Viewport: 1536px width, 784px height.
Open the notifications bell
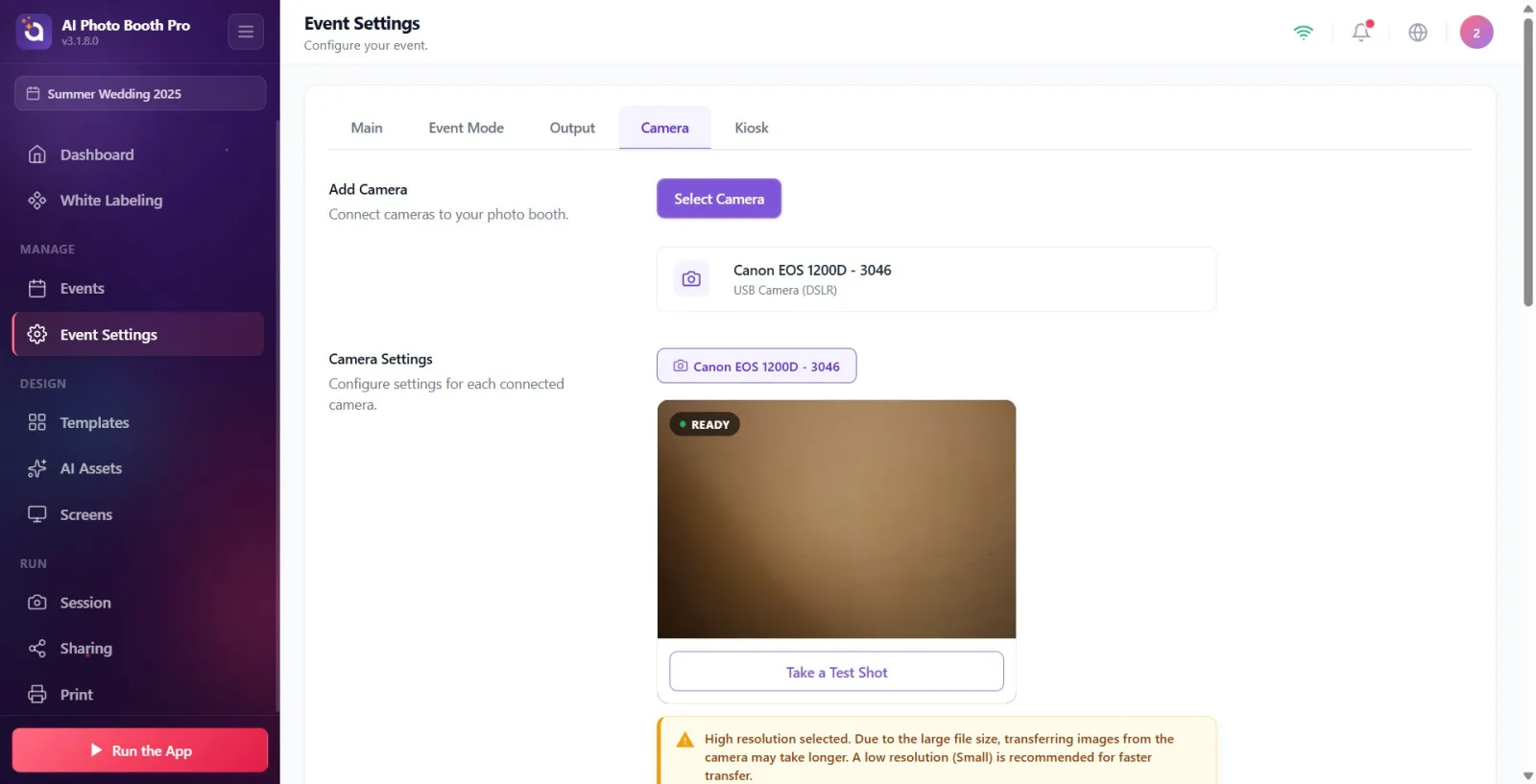[x=1361, y=33]
